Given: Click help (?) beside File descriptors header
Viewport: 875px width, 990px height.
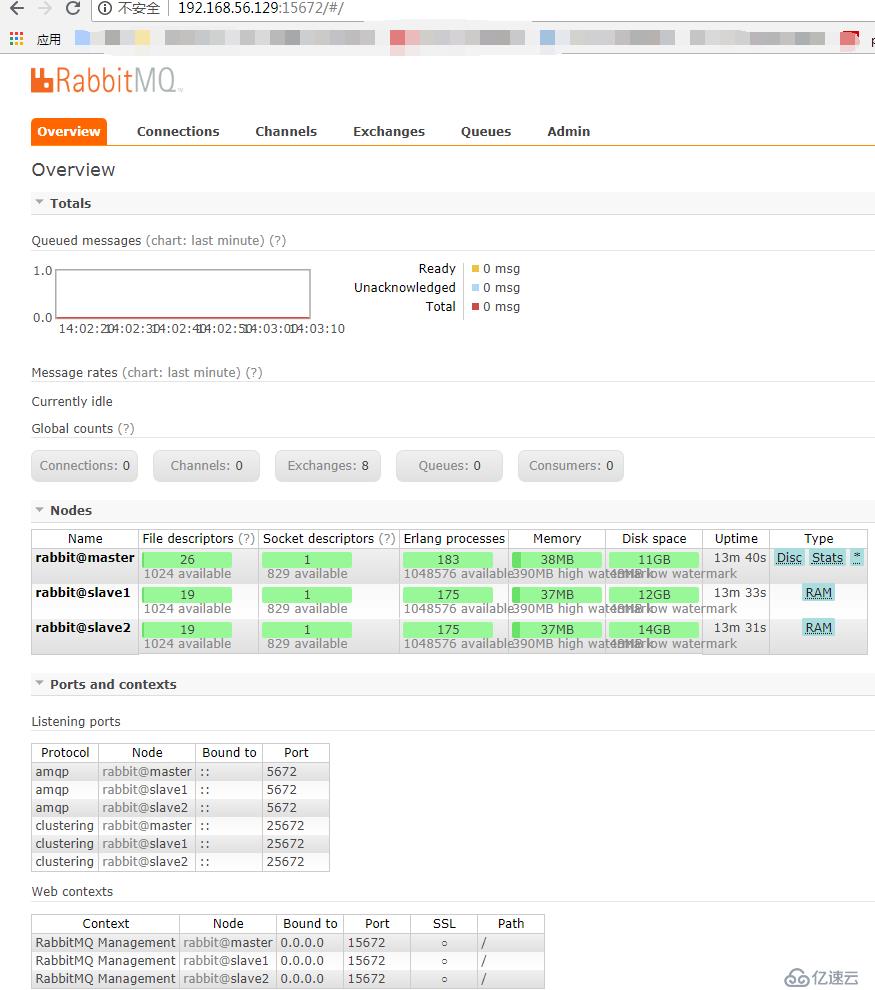Looking at the screenshot, I should pos(246,539).
